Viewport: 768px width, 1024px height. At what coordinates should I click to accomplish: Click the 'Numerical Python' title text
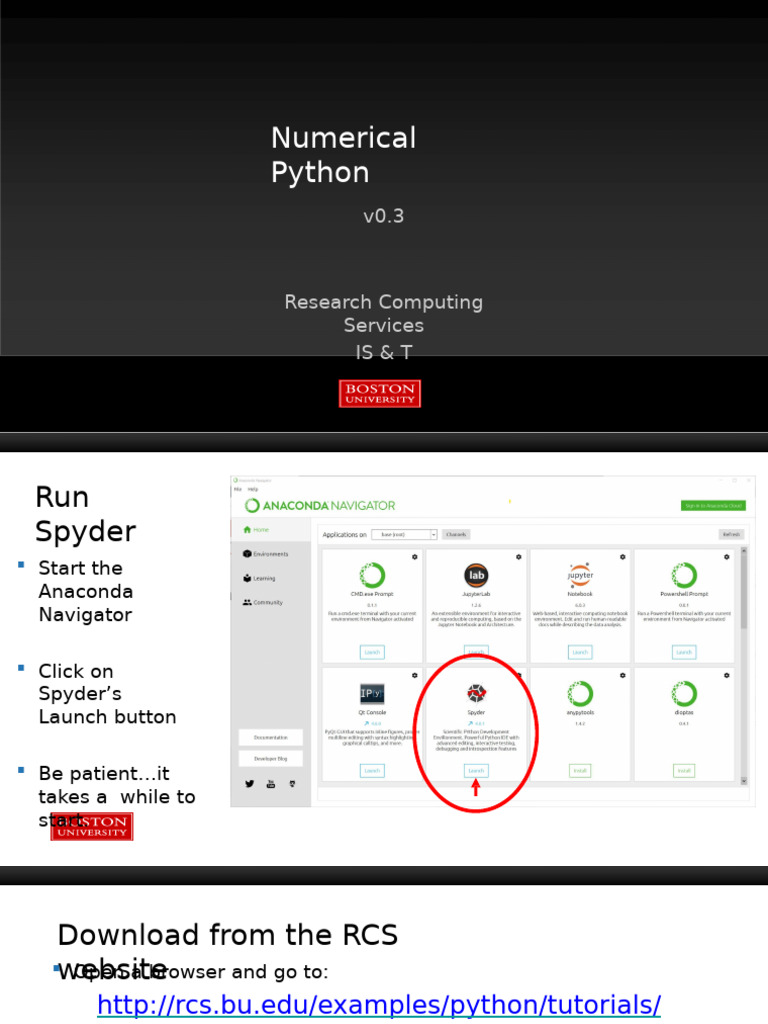coord(343,155)
